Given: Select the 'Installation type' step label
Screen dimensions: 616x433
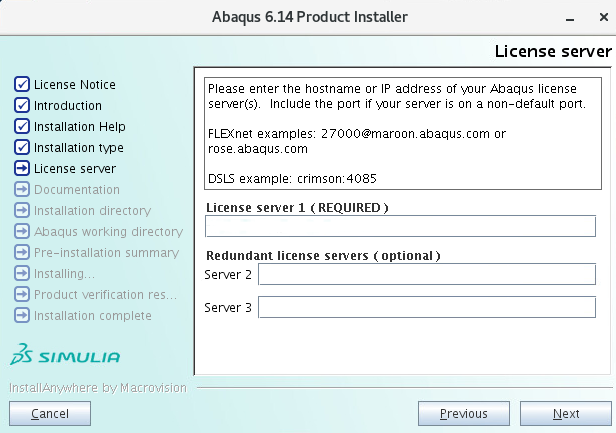Looking at the screenshot, I should click(79, 148).
